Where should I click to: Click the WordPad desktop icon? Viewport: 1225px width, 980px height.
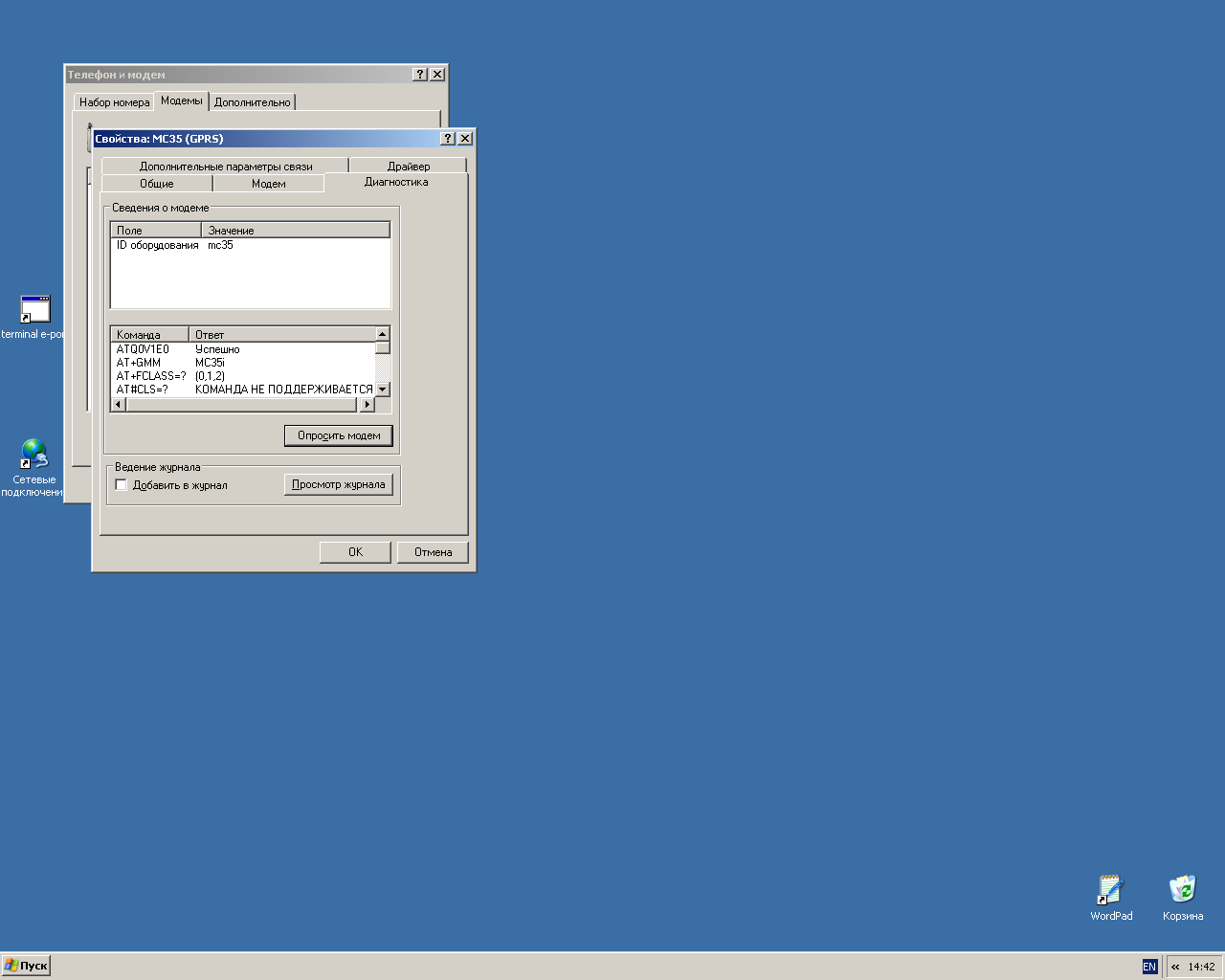(x=1110, y=890)
